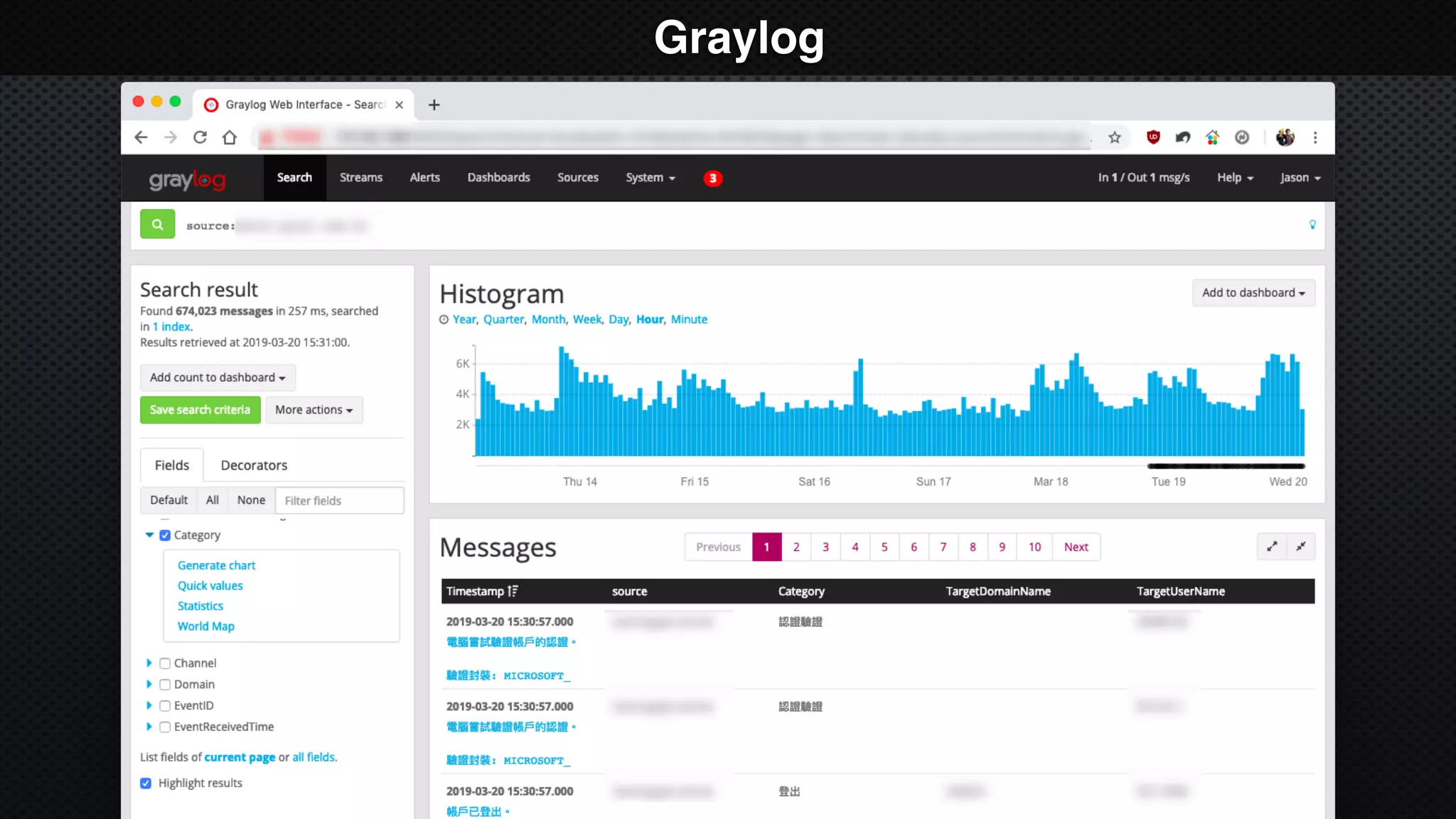
Task: Uncheck the Category field checkbox
Action: 165,535
